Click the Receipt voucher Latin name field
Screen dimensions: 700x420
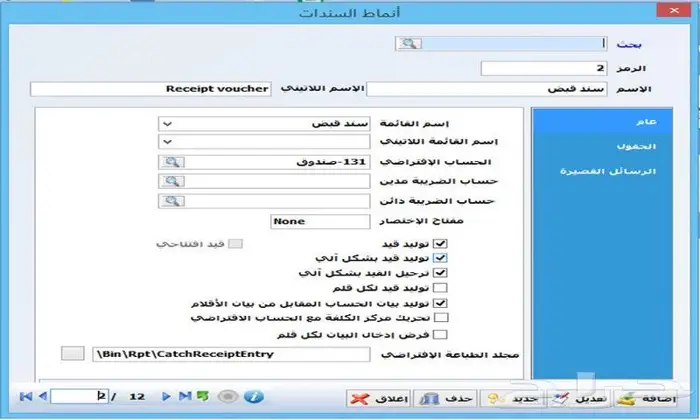151,89
